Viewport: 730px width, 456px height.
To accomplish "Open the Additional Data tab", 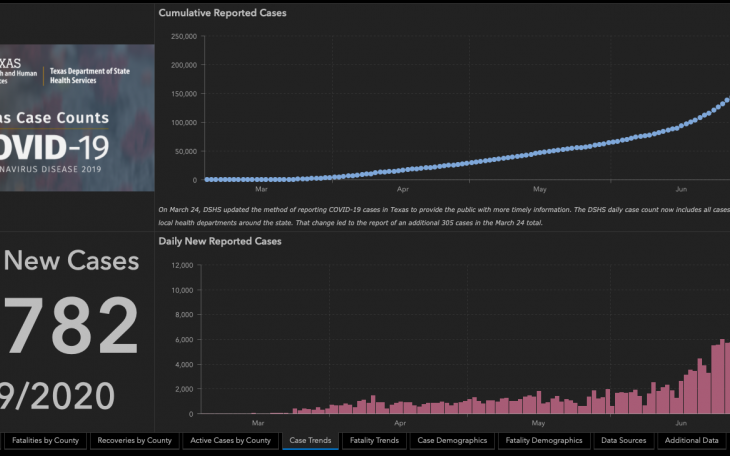I will coord(691,440).
